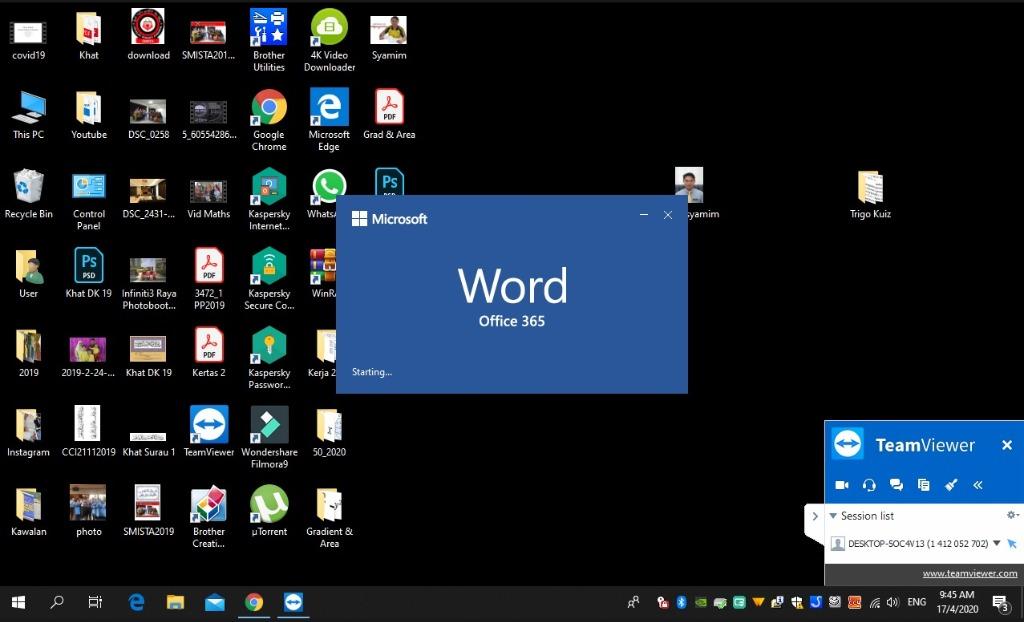Click the double-chevron icon in TeamViewer toolbar
The width and height of the screenshot is (1024, 622).
point(978,485)
